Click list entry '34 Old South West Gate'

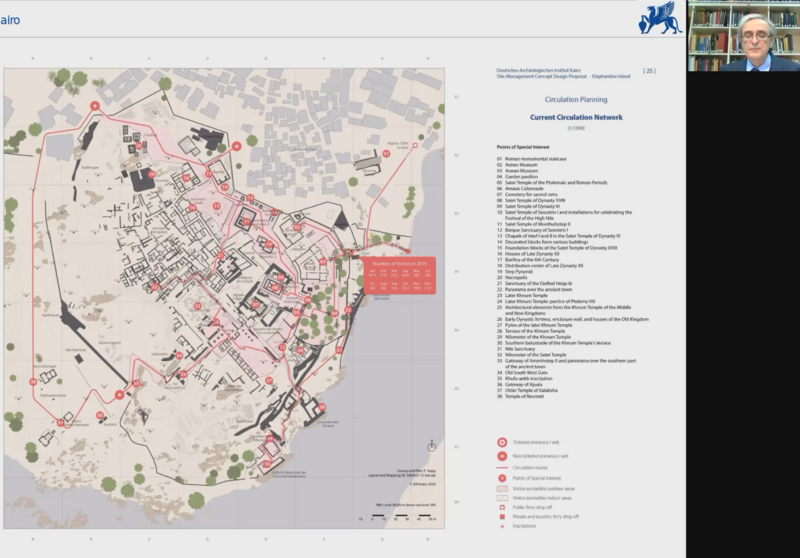click(522, 372)
